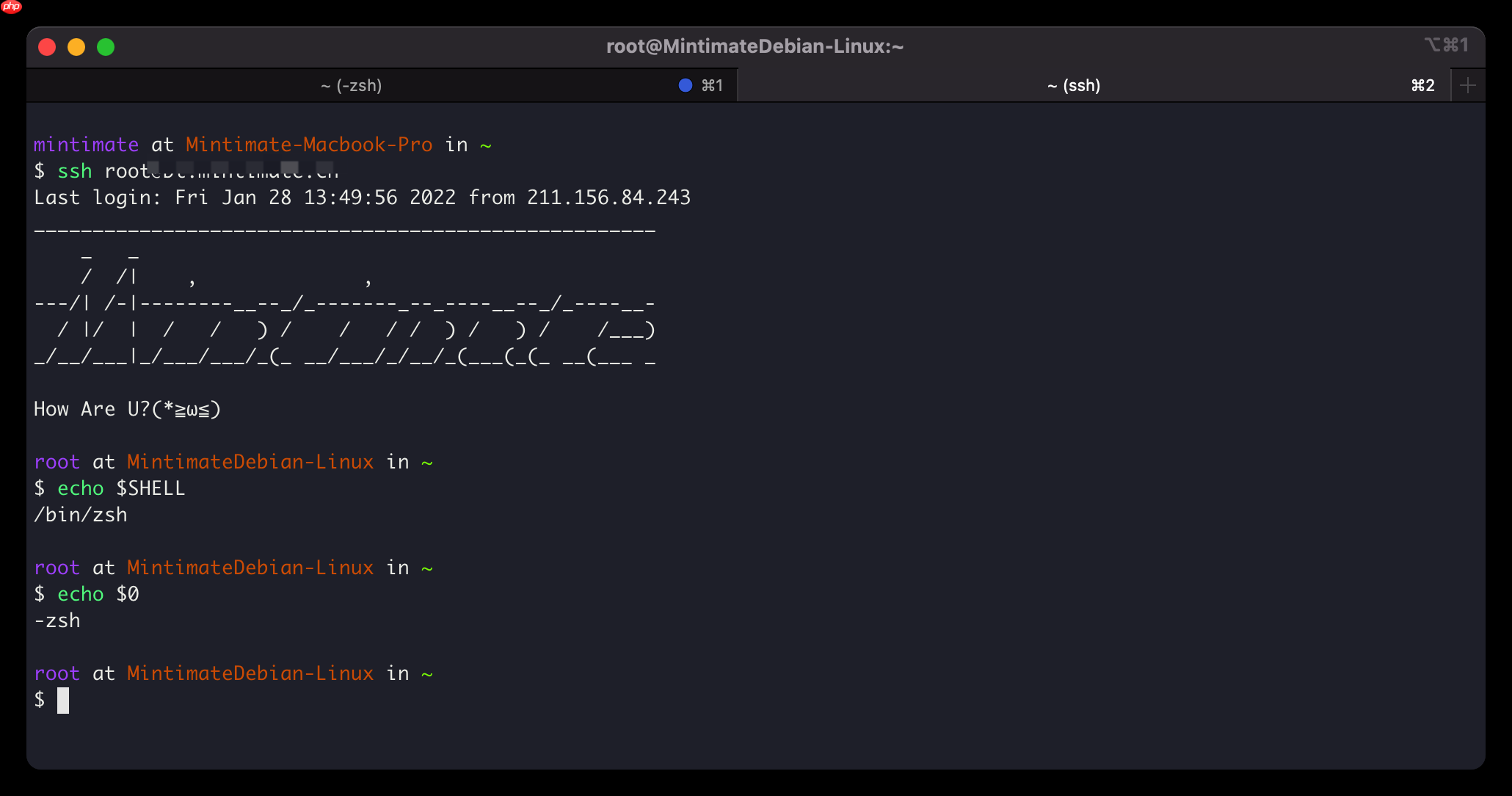Switch to the ssh tab
The width and height of the screenshot is (1512, 796).
1074,85
